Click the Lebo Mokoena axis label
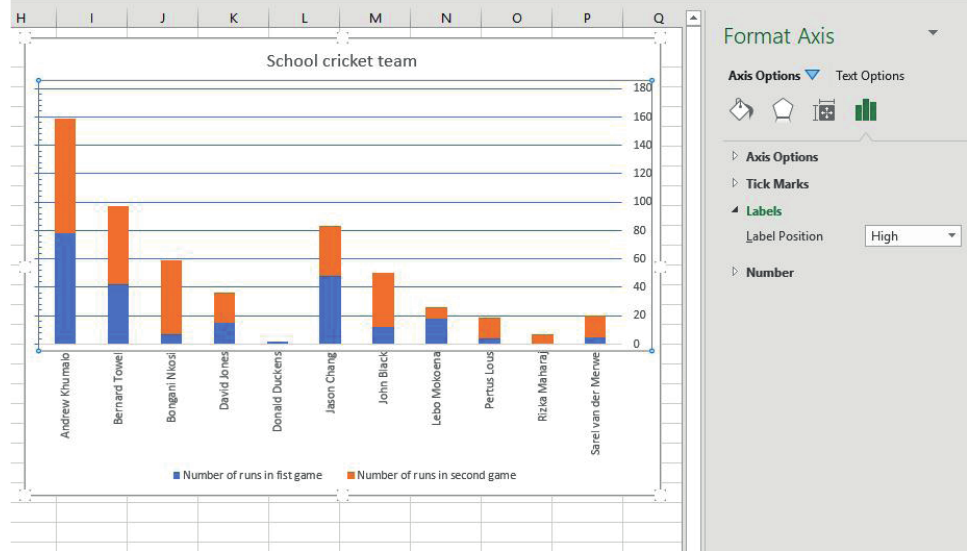Image resolution: width=967 pixels, height=558 pixels. [436, 388]
